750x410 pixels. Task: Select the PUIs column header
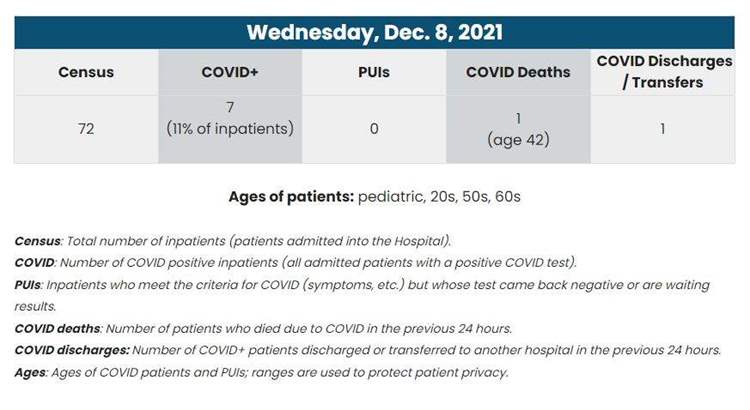point(374,72)
